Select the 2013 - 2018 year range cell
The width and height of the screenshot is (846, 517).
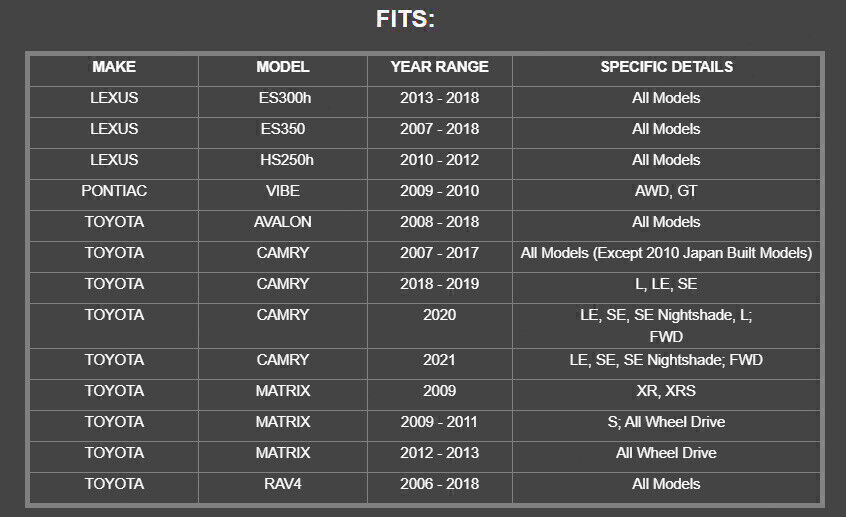pyautogui.click(x=440, y=98)
